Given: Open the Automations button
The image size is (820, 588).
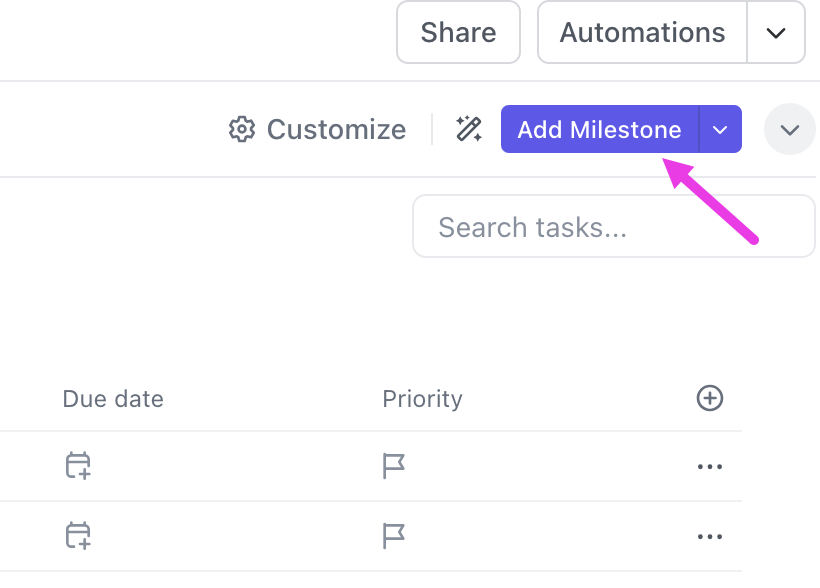Looking at the screenshot, I should point(642,33).
